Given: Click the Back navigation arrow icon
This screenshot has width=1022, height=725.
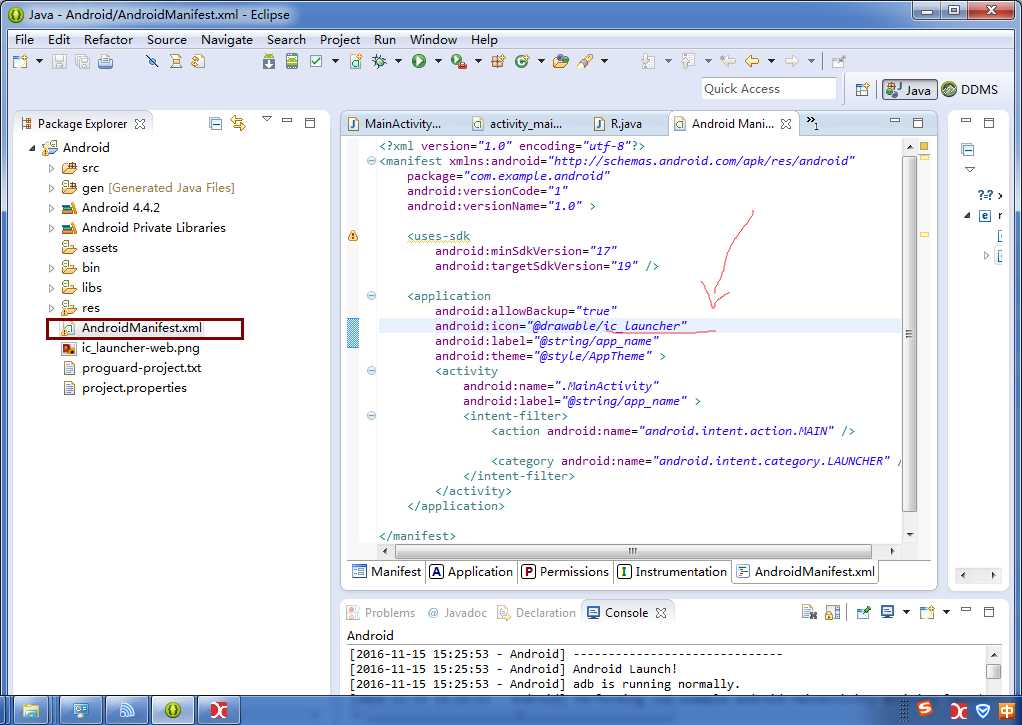Looking at the screenshot, I should pos(752,62).
